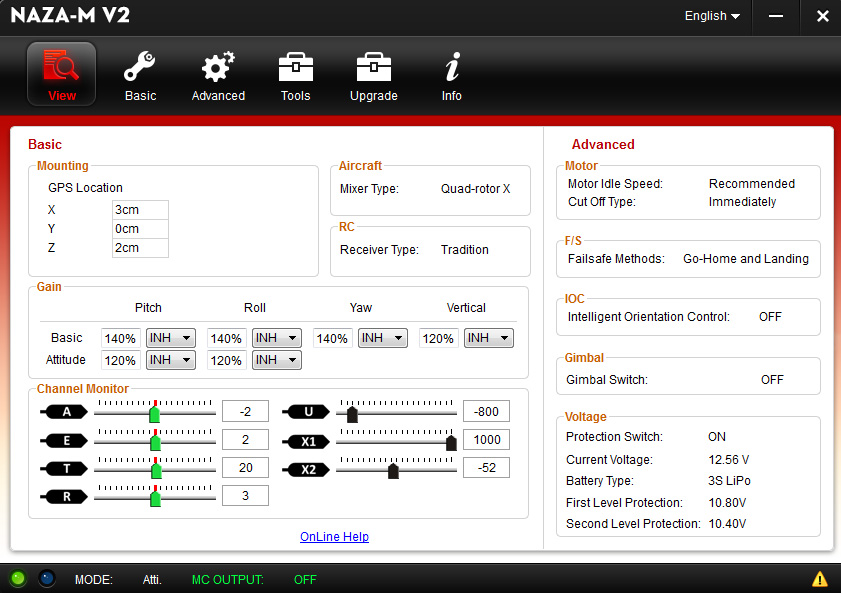
Task: Click the channel E slider handle
Action: pyautogui.click(x=156, y=442)
